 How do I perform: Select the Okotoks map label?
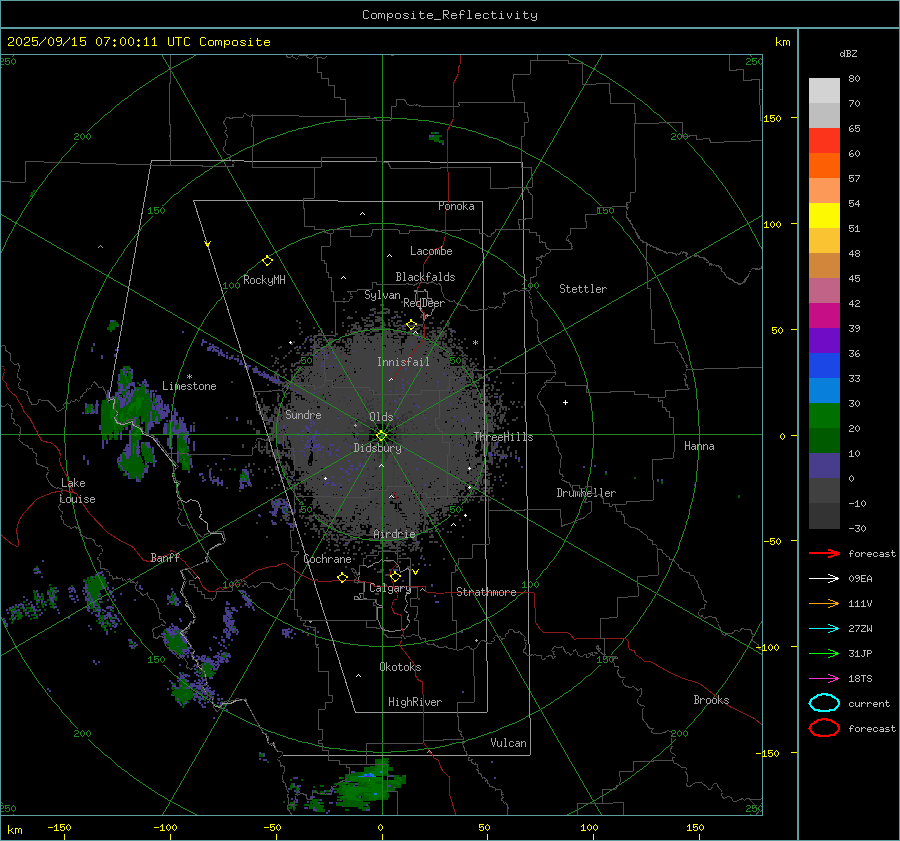pos(400,666)
